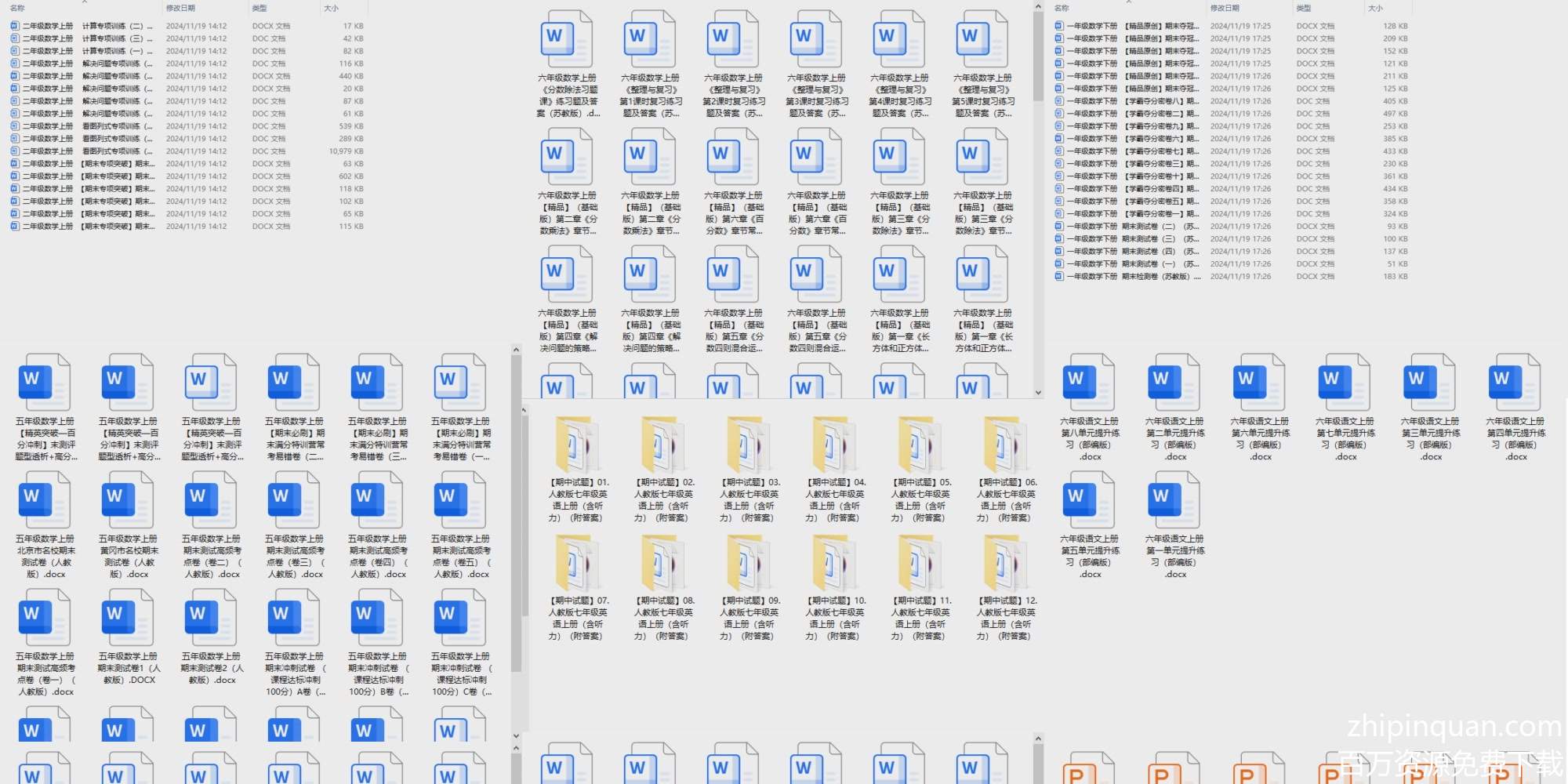Select the row 一年级数学下册【学霸夺分密卷八】

(1231, 101)
